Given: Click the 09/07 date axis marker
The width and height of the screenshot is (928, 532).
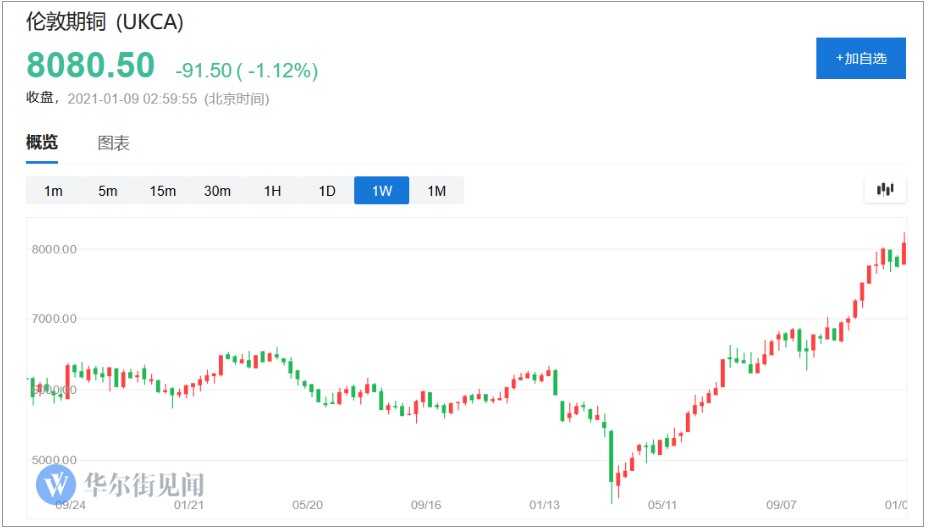Looking at the screenshot, I should pos(781,505).
